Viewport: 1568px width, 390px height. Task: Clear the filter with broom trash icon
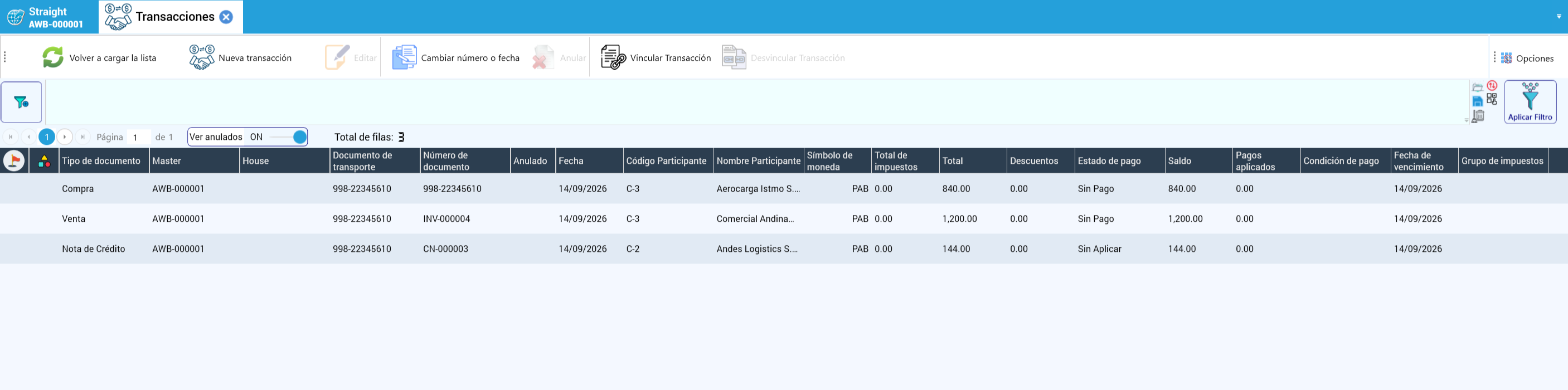pyautogui.click(x=1478, y=115)
